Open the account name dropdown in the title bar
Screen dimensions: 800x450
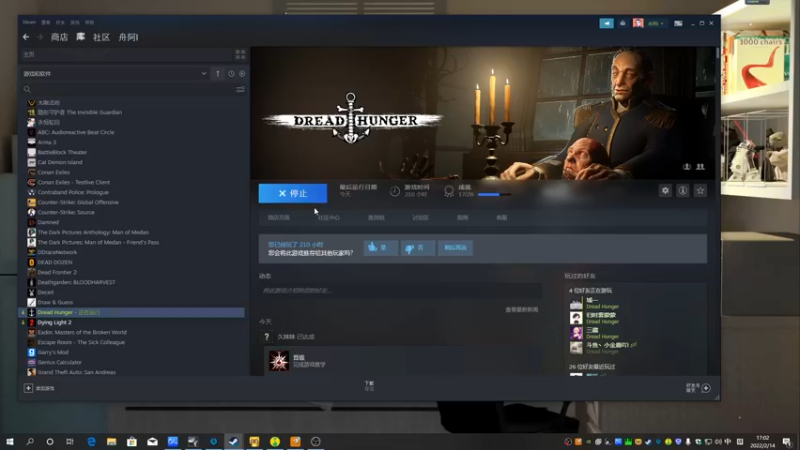[x=656, y=23]
